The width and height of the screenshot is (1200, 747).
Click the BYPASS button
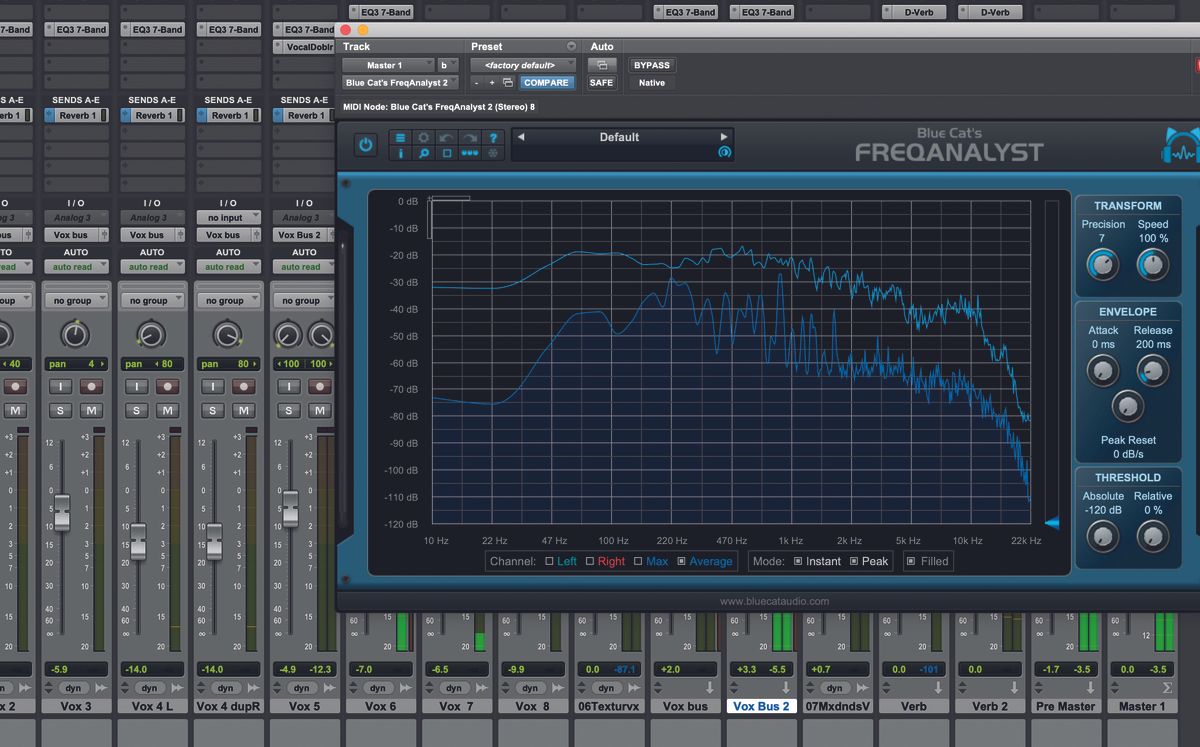(x=651, y=64)
